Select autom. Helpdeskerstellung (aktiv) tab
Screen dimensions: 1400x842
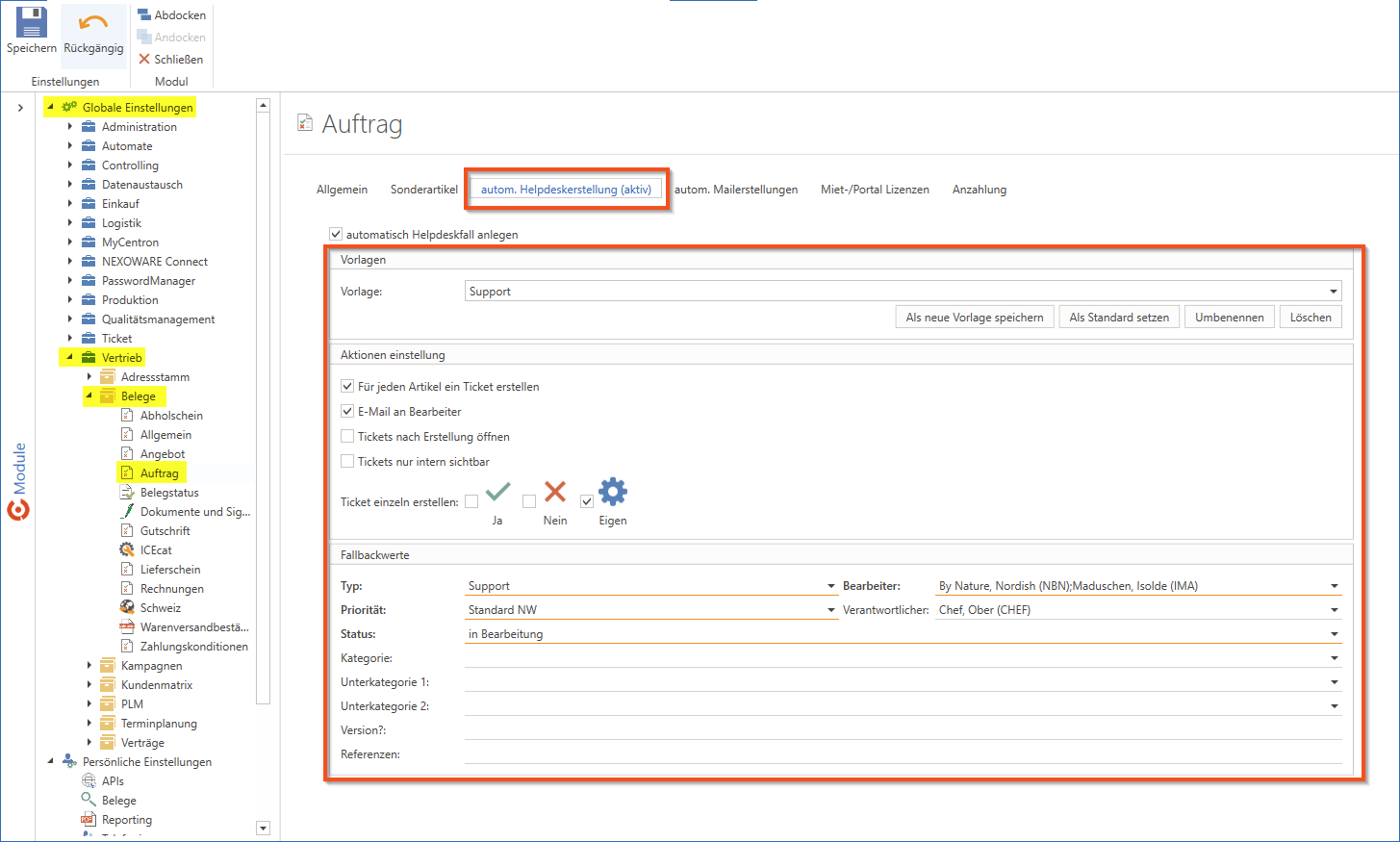[x=566, y=190]
